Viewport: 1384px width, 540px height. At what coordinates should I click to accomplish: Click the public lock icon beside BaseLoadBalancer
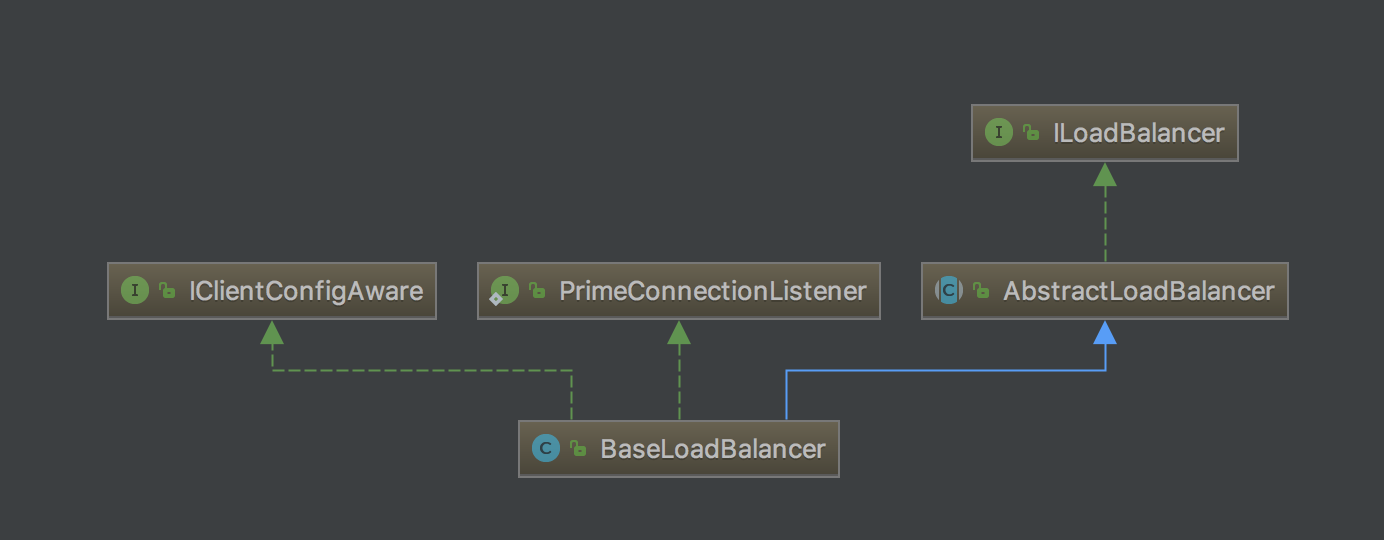point(578,449)
